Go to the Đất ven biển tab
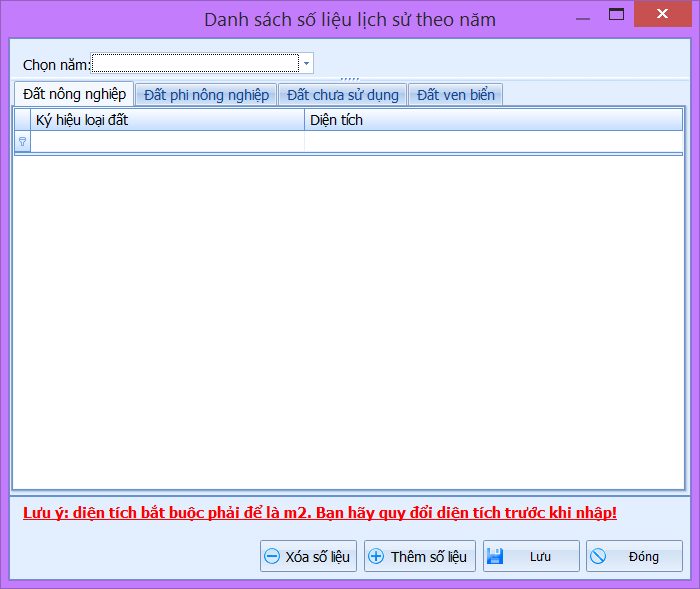700x589 pixels. 455,95
